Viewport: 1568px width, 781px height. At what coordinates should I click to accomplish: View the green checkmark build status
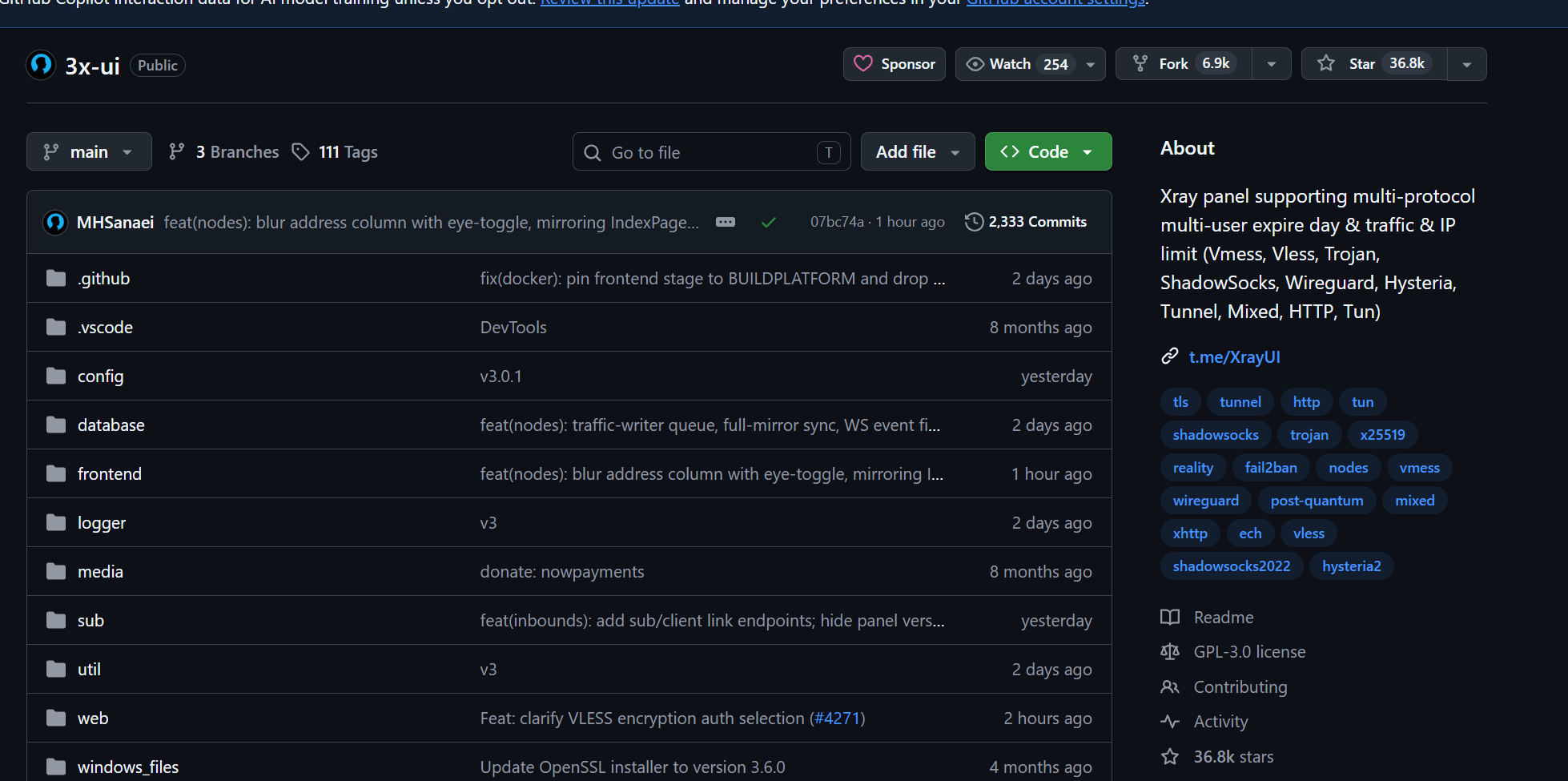769,222
